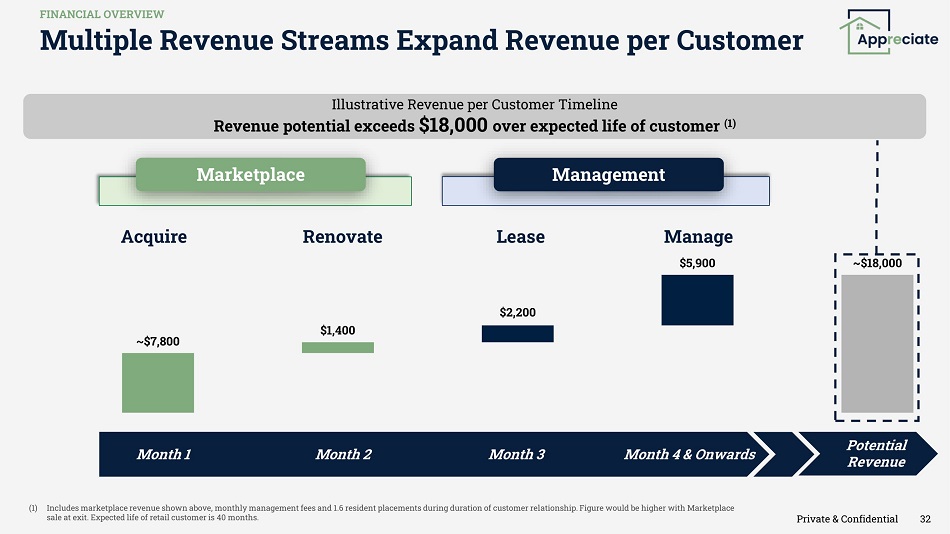Select the navy Lease $2,200 bar
Screen dimensions: 950x534
[x=517, y=333]
